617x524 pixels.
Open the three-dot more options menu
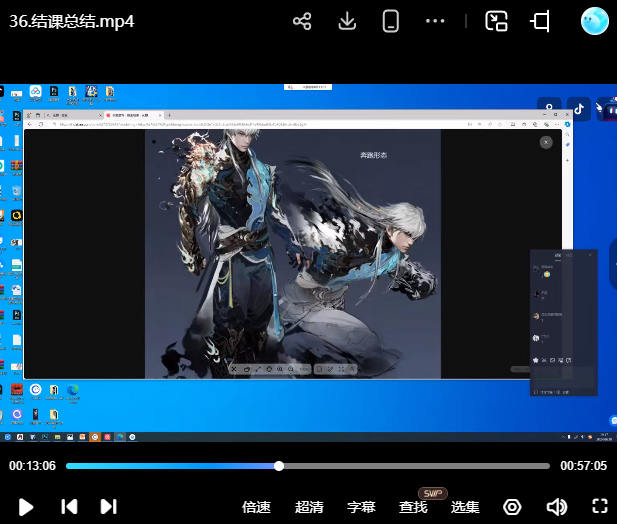tap(435, 21)
